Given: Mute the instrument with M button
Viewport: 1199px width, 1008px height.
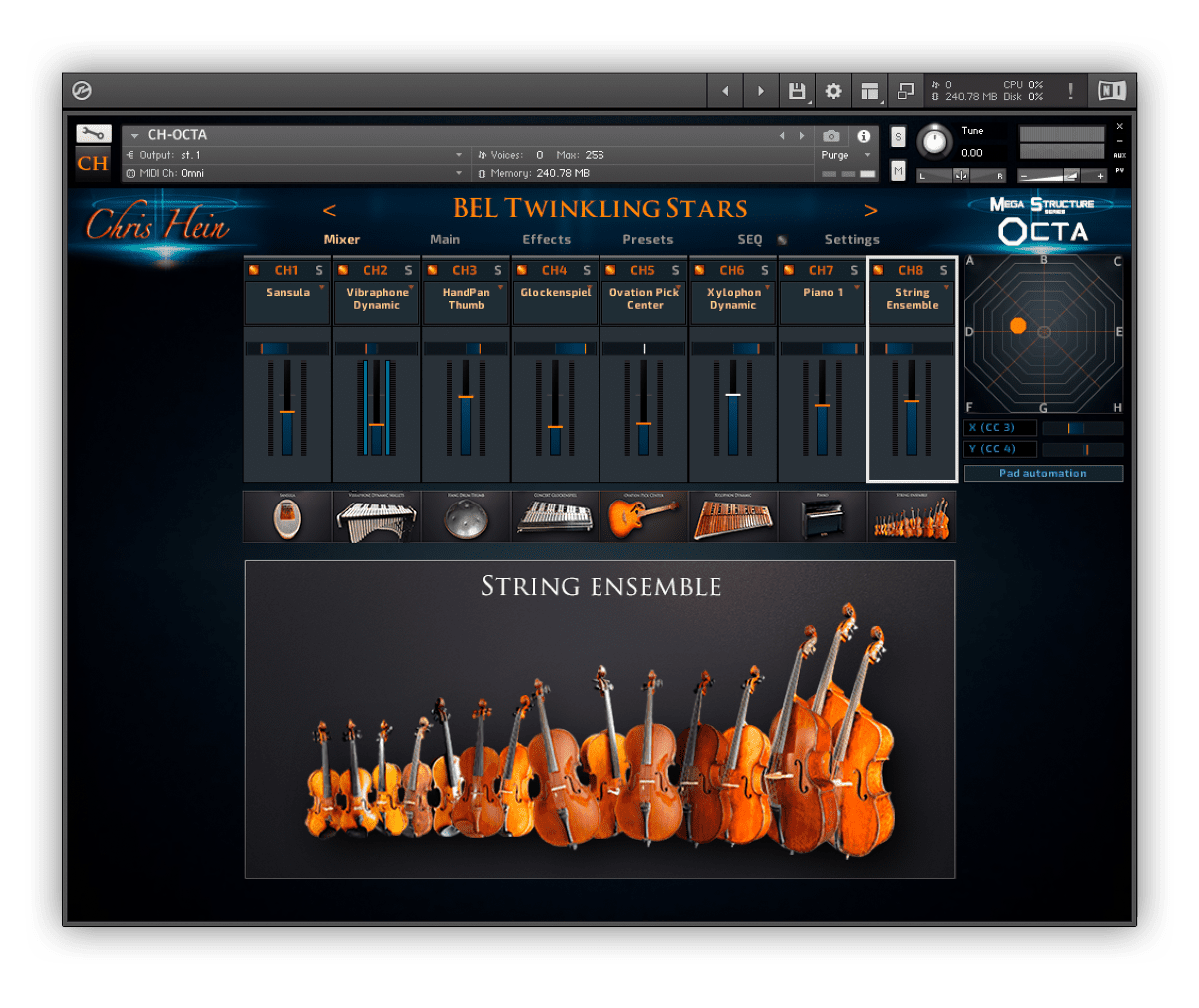Looking at the screenshot, I should click(x=898, y=171).
